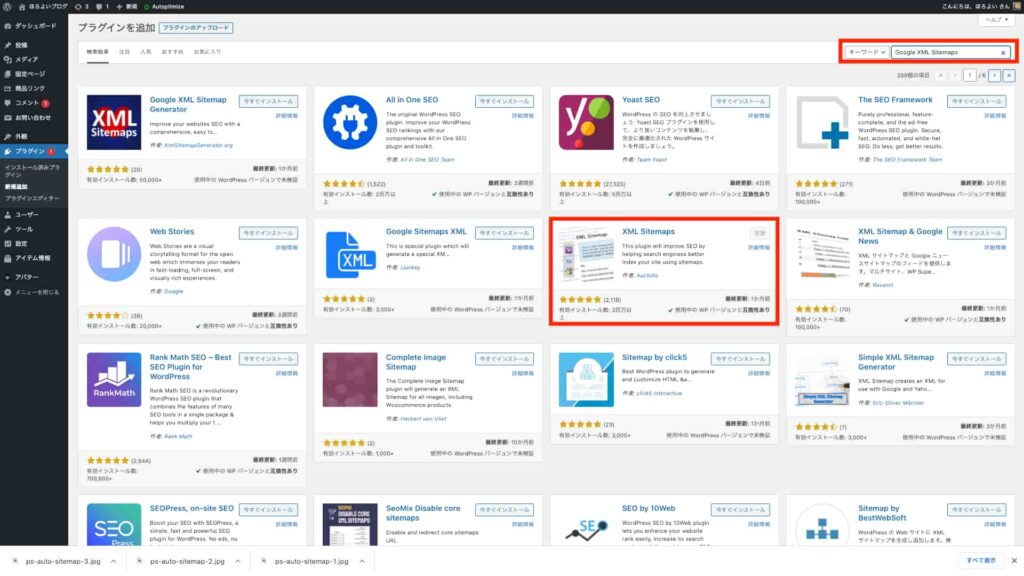The width and height of the screenshot is (1024, 576).
Task: Open the XML Sitemaps plugin thumbnail
Action: (586, 254)
